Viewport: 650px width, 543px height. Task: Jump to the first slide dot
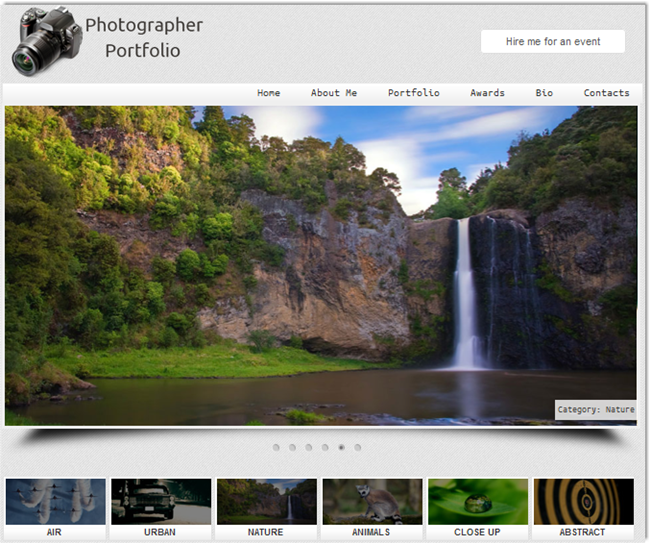[276, 447]
